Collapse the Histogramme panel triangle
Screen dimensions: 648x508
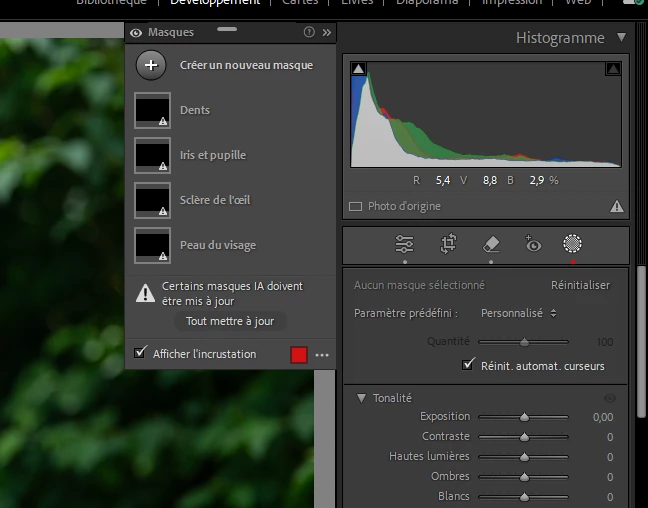click(622, 38)
